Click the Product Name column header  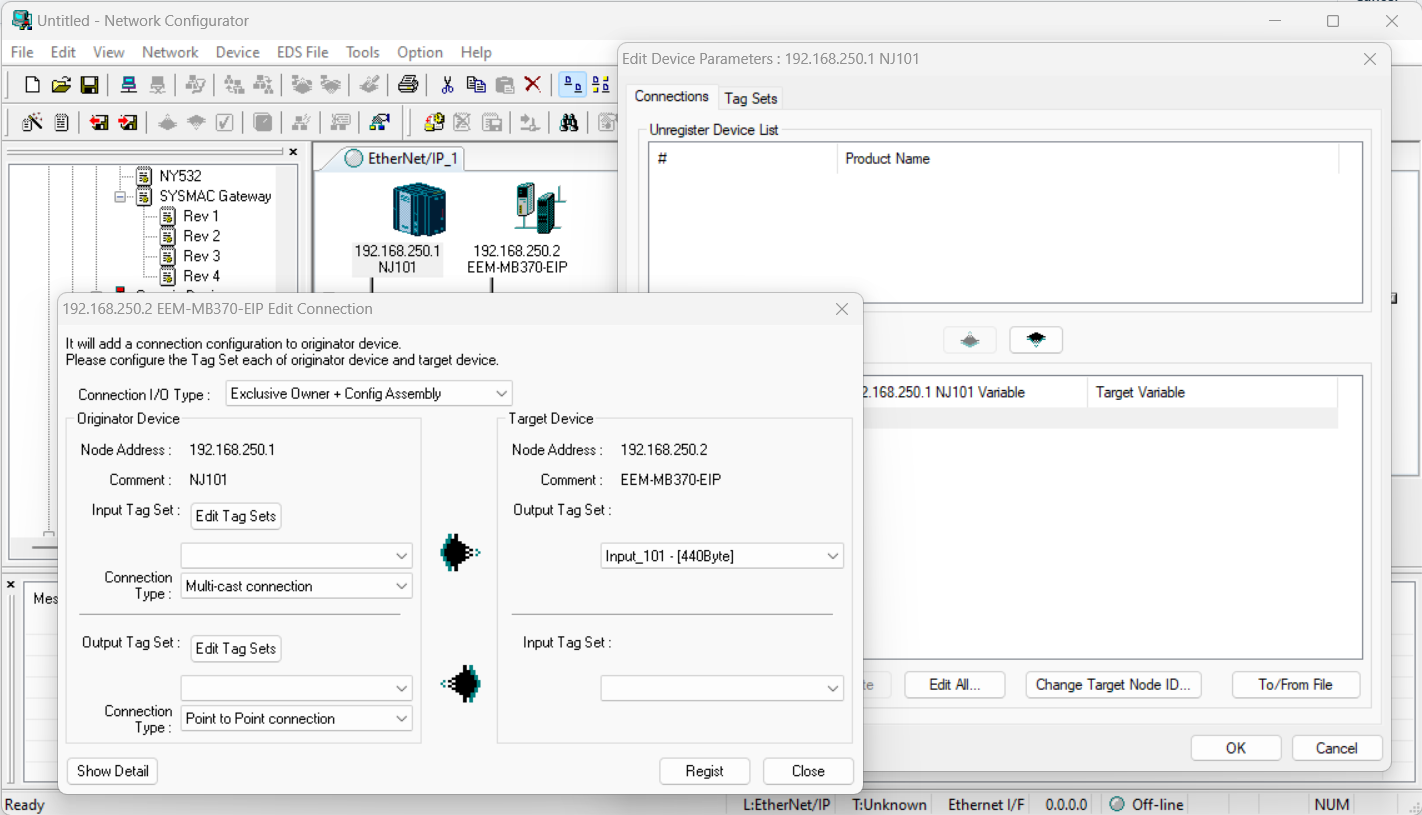click(x=1088, y=159)
